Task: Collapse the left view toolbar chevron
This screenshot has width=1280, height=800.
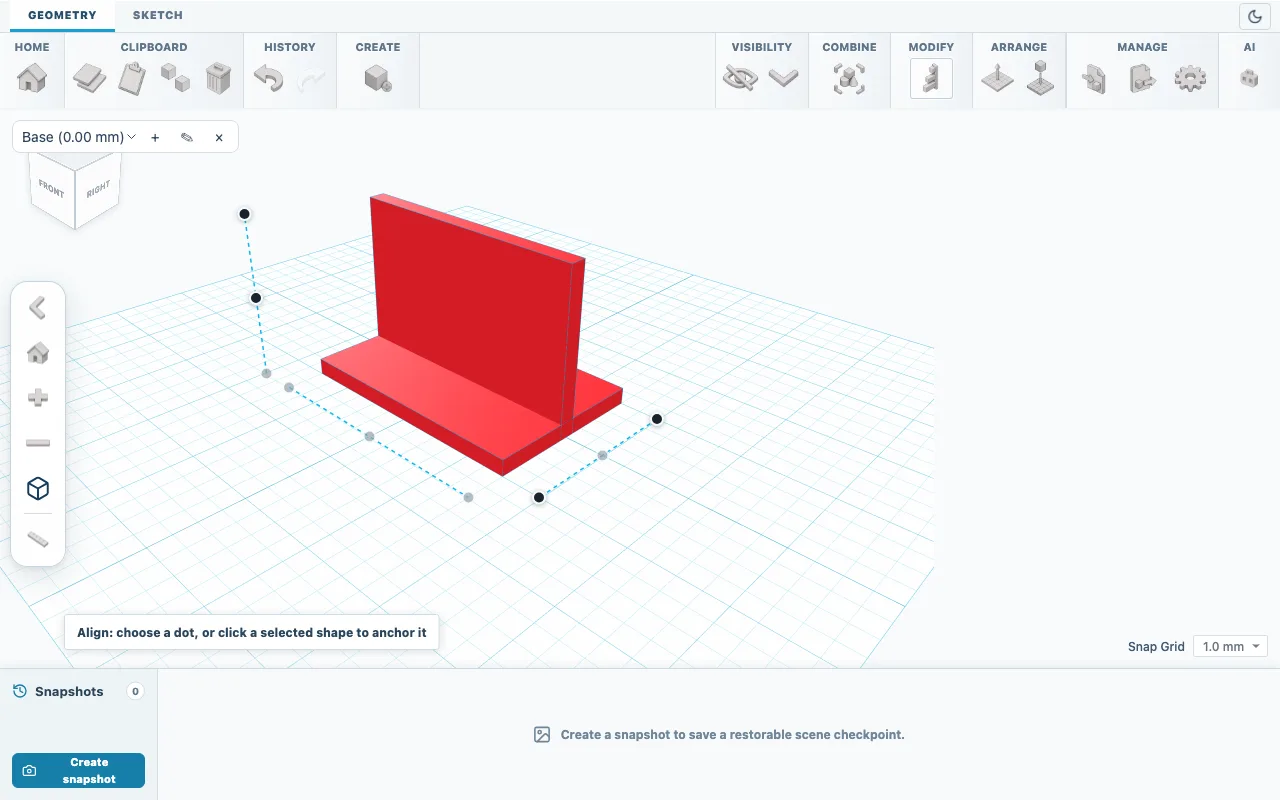Action: click(38, 307)
